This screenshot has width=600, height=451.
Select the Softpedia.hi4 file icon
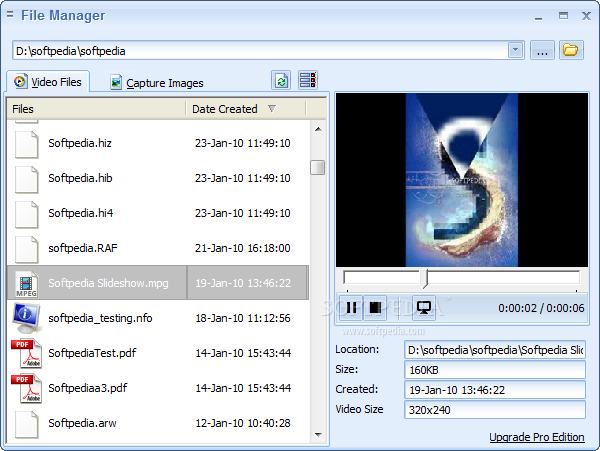(26, 214)
